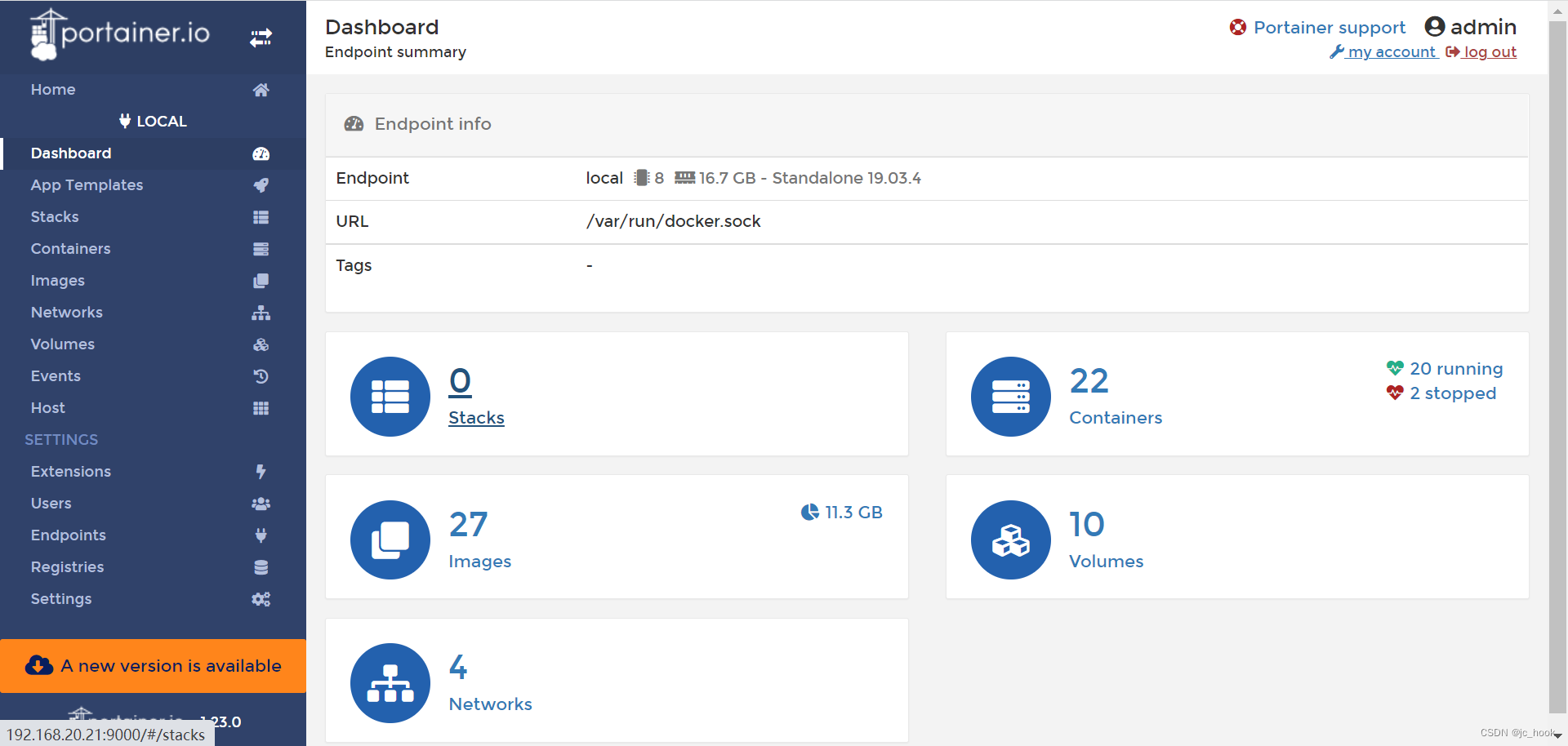Click the Volumes cubes icon in sidebar

click(261, 344)
